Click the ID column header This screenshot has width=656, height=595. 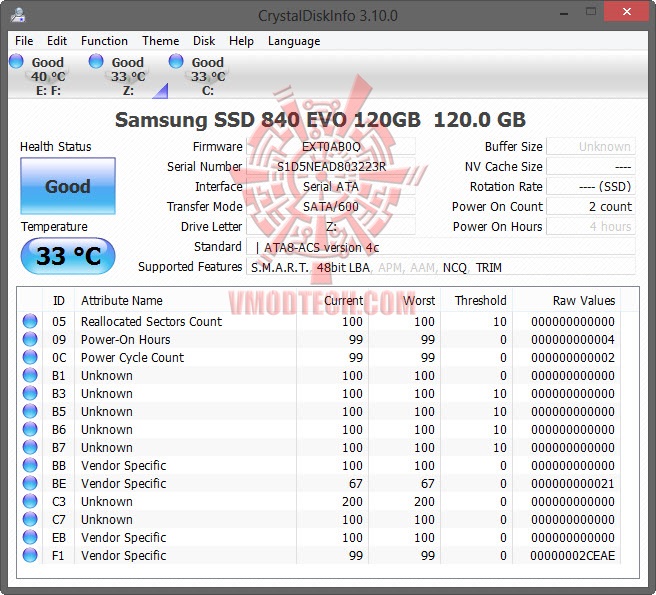(59, 300)
